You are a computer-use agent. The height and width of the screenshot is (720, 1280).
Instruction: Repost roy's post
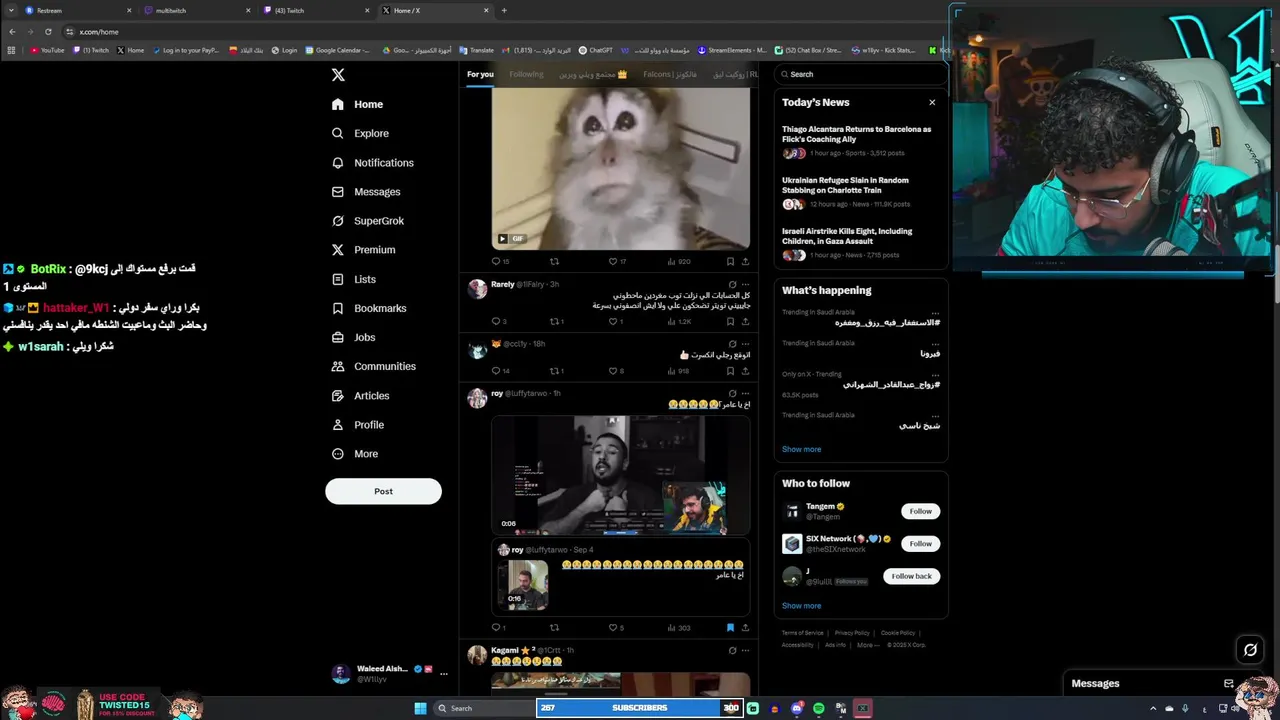(554, 627)
